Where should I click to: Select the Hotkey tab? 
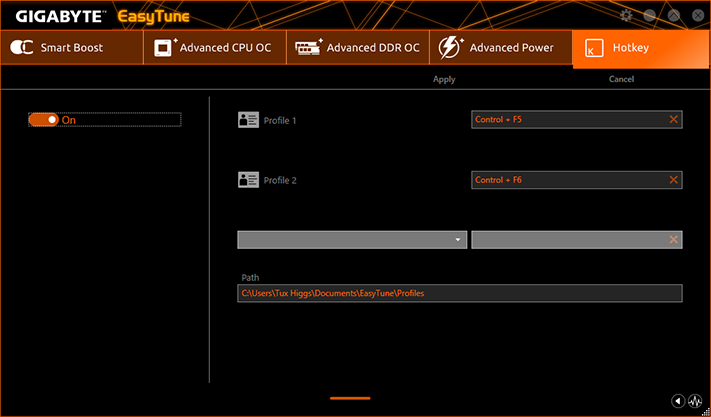pos(641,49)
